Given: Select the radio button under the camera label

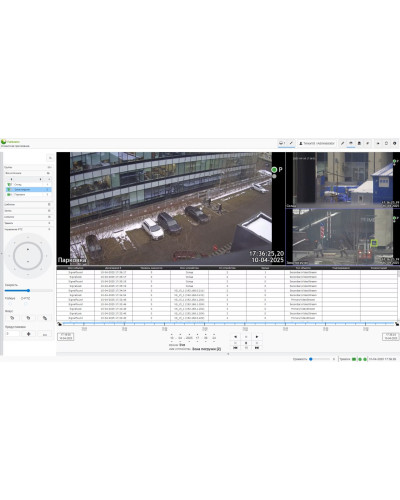Looking at the screenshot, I should (x=10, y=303).
